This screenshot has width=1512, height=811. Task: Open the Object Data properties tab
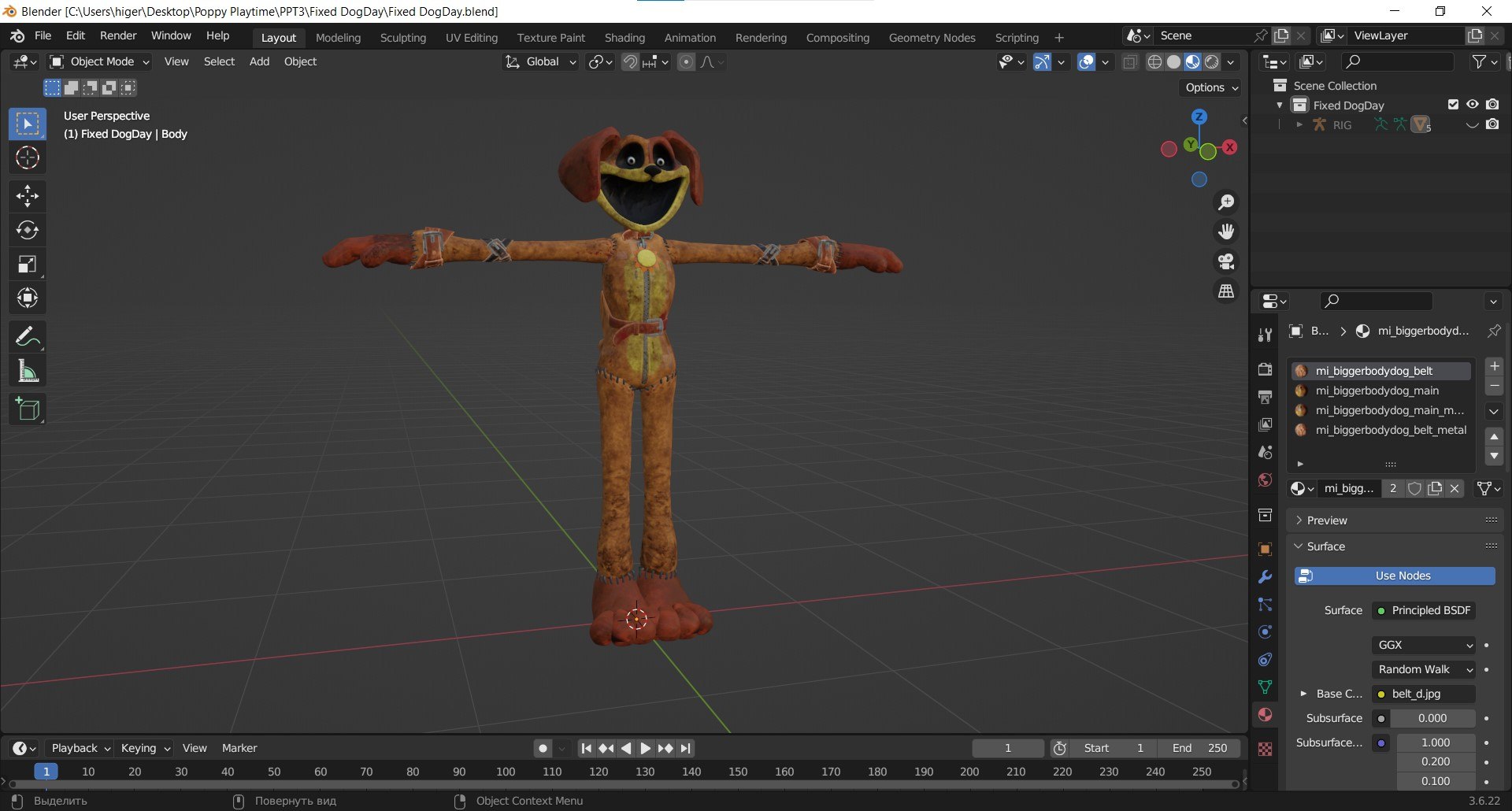(1265, 687)
